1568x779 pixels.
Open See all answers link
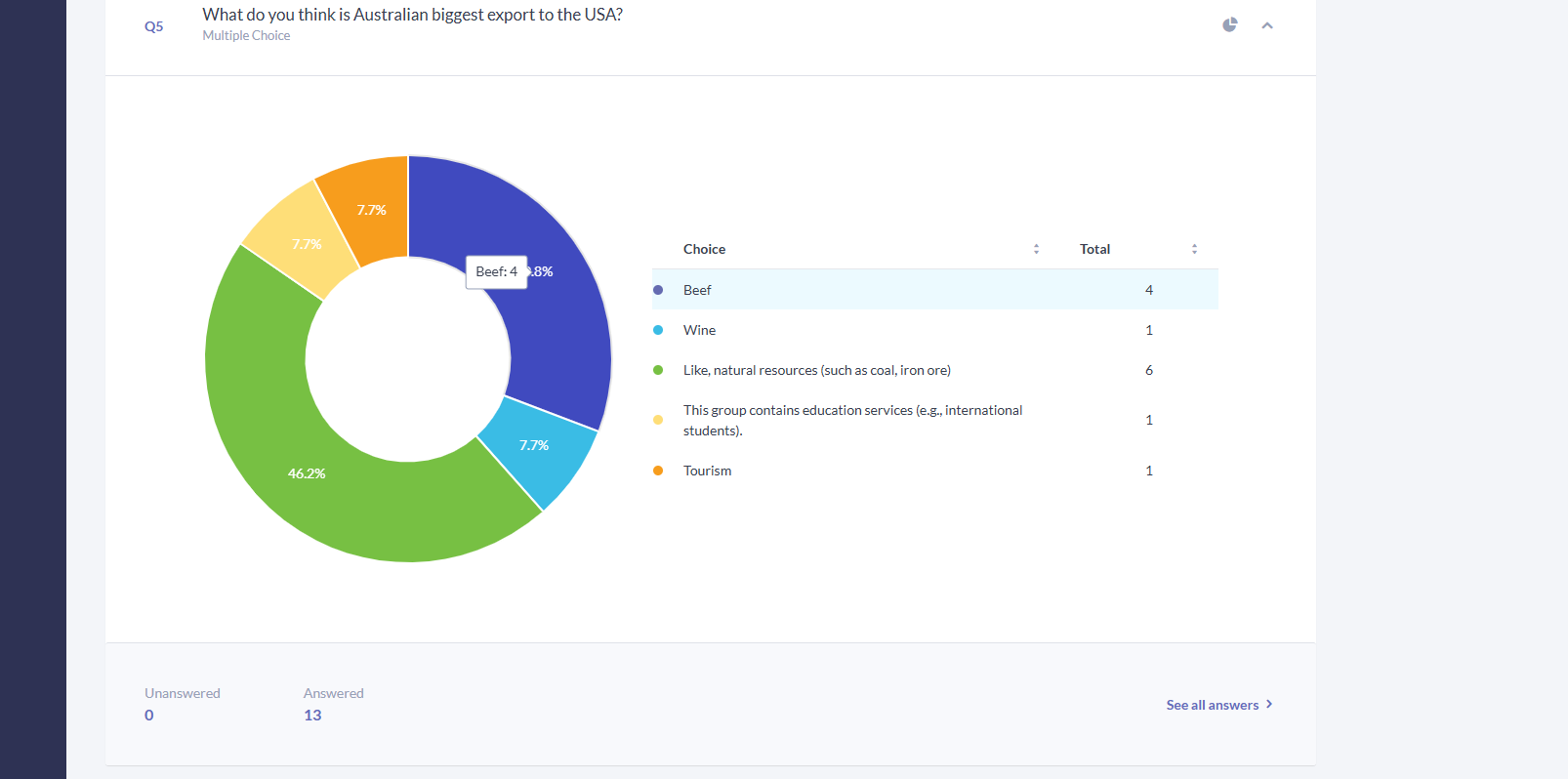coord(1212,705)
